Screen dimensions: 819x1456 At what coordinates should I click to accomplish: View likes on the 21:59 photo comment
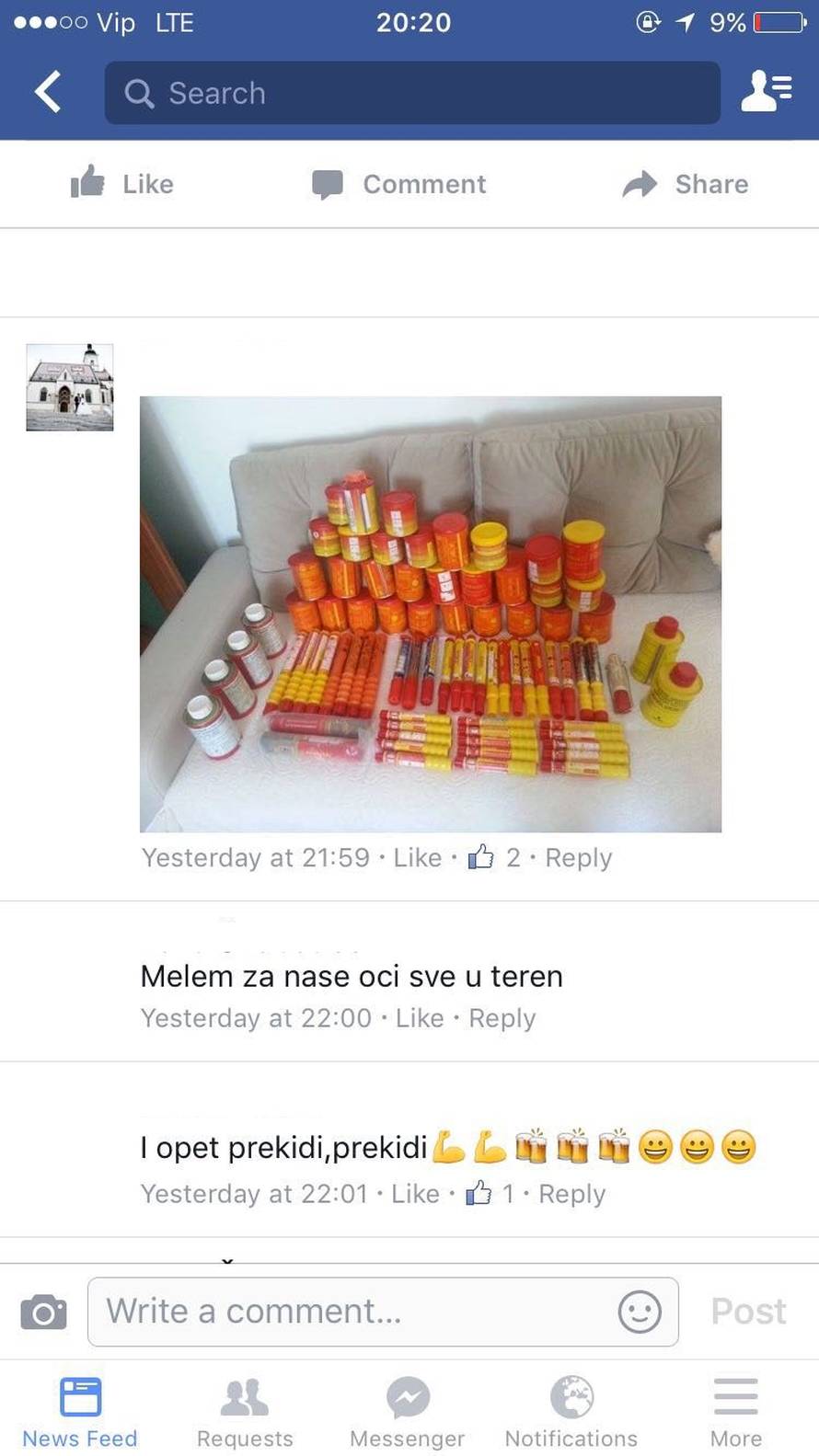pos(493,857)
